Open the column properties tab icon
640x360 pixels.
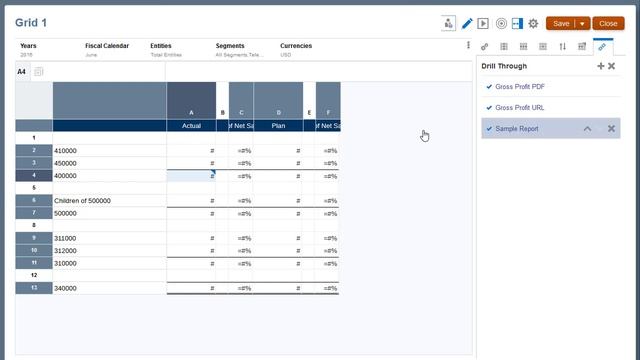tap(504, 47)
